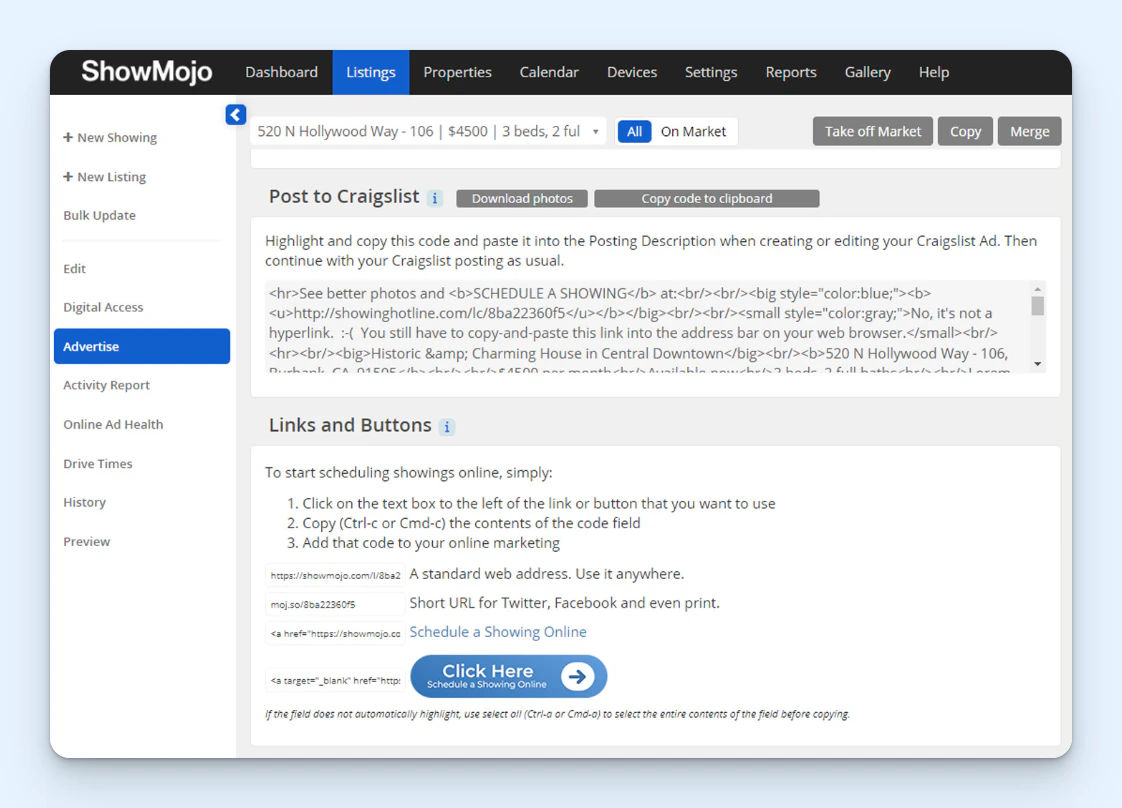The height and width of the screenshot is (808, 1122).
Task: Open Online Ad Health in sidebar
Action: point(113,424)
